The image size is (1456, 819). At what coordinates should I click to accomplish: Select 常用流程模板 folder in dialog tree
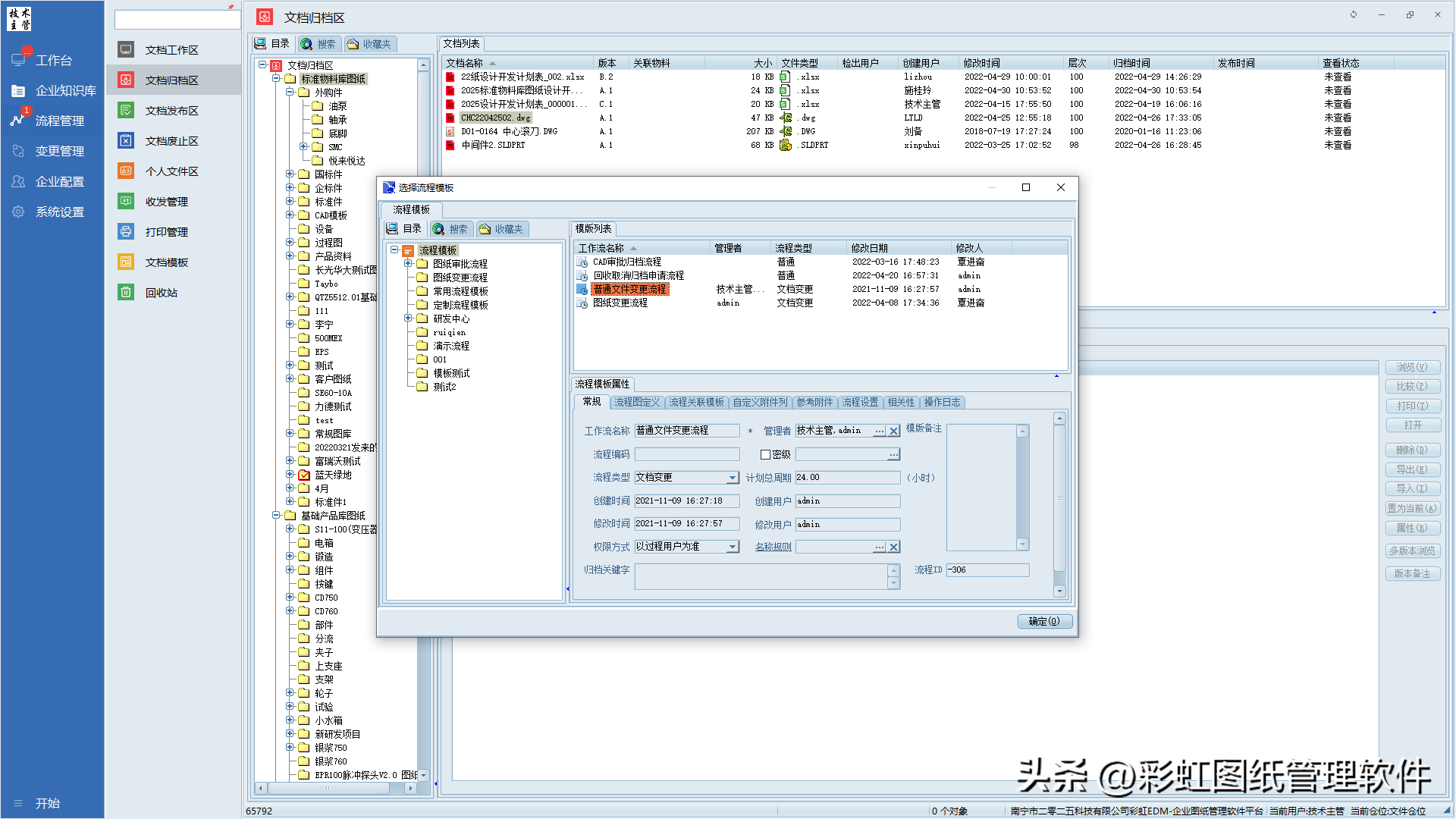[460, 291]
